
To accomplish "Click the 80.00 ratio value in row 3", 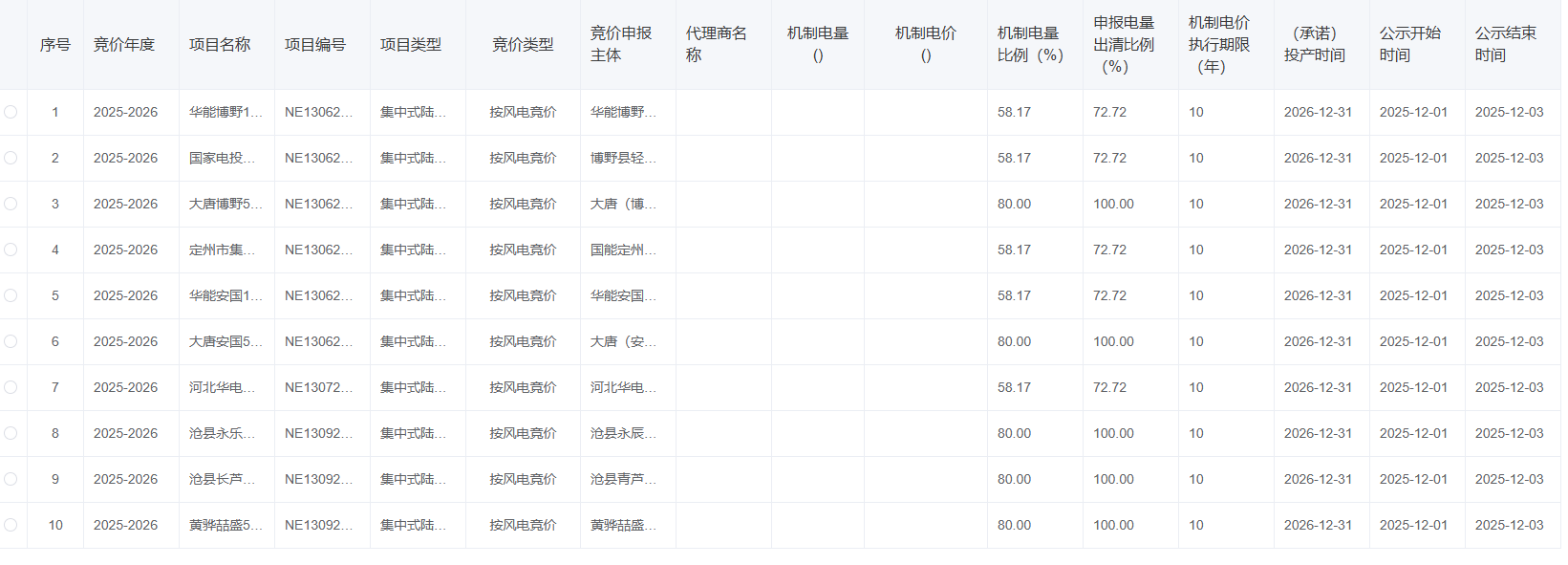I will [1014, 204].
